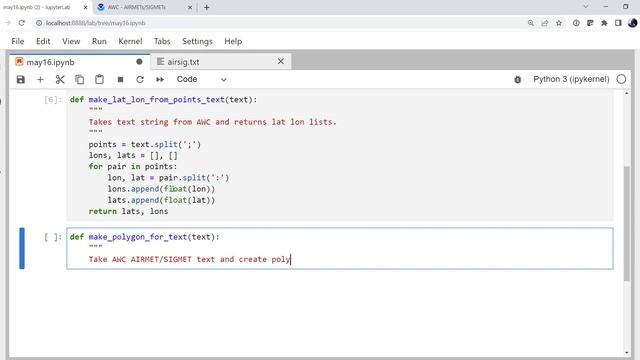Click the notebook vertical scrollbar thumb

point(627,224)
